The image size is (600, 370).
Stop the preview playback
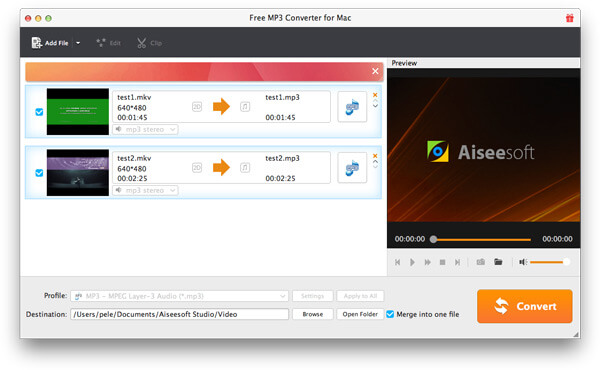coord(442,262)
